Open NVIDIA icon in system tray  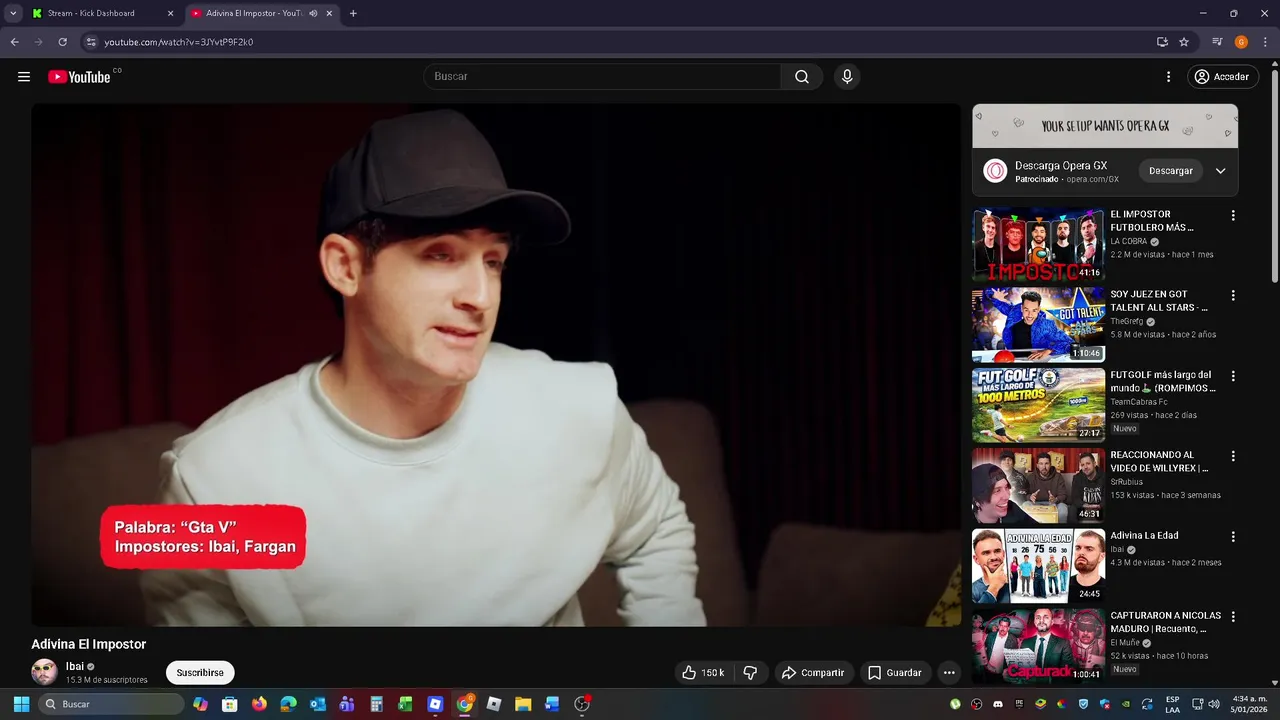point(1127,704)
